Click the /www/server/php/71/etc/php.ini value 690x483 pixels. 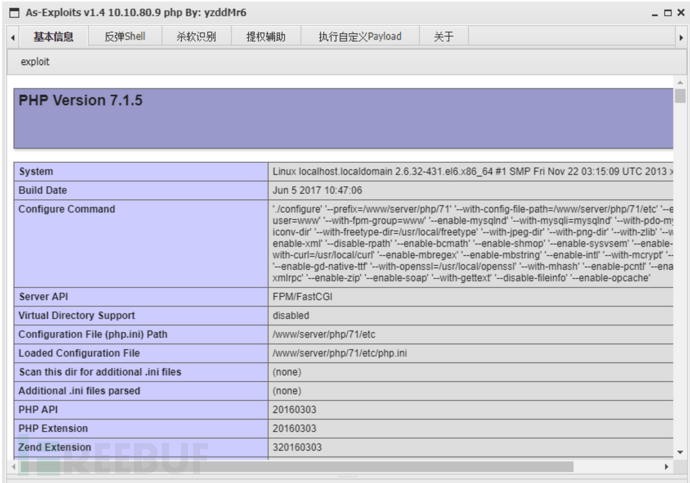tap(340, 353)
